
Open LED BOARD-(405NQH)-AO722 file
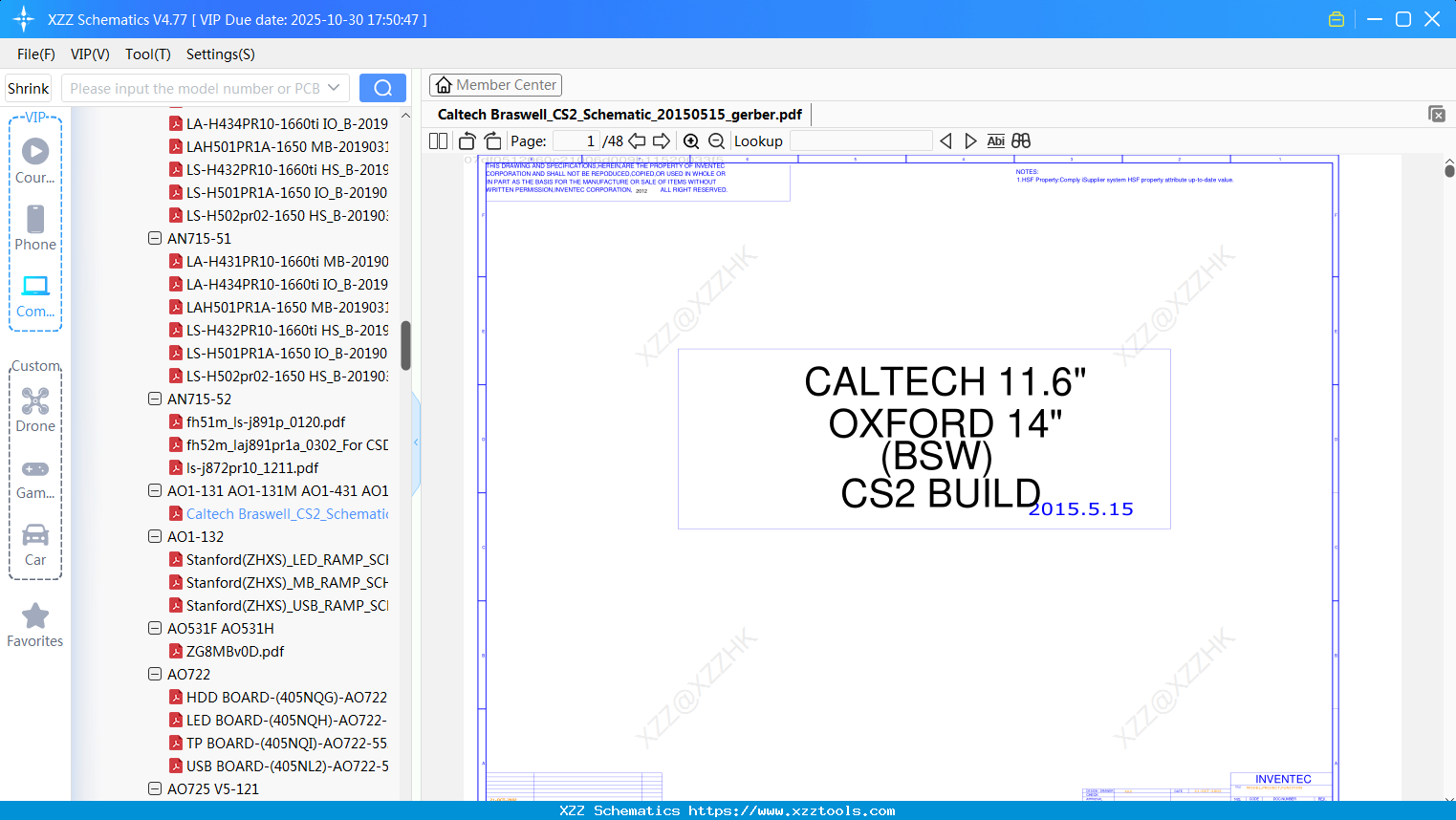287,720
